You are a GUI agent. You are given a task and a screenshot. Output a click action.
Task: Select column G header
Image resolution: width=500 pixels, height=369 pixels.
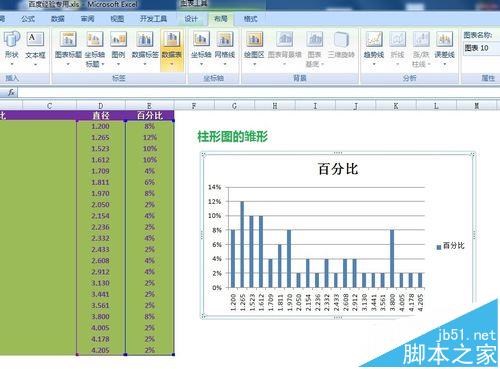(234, 106)
